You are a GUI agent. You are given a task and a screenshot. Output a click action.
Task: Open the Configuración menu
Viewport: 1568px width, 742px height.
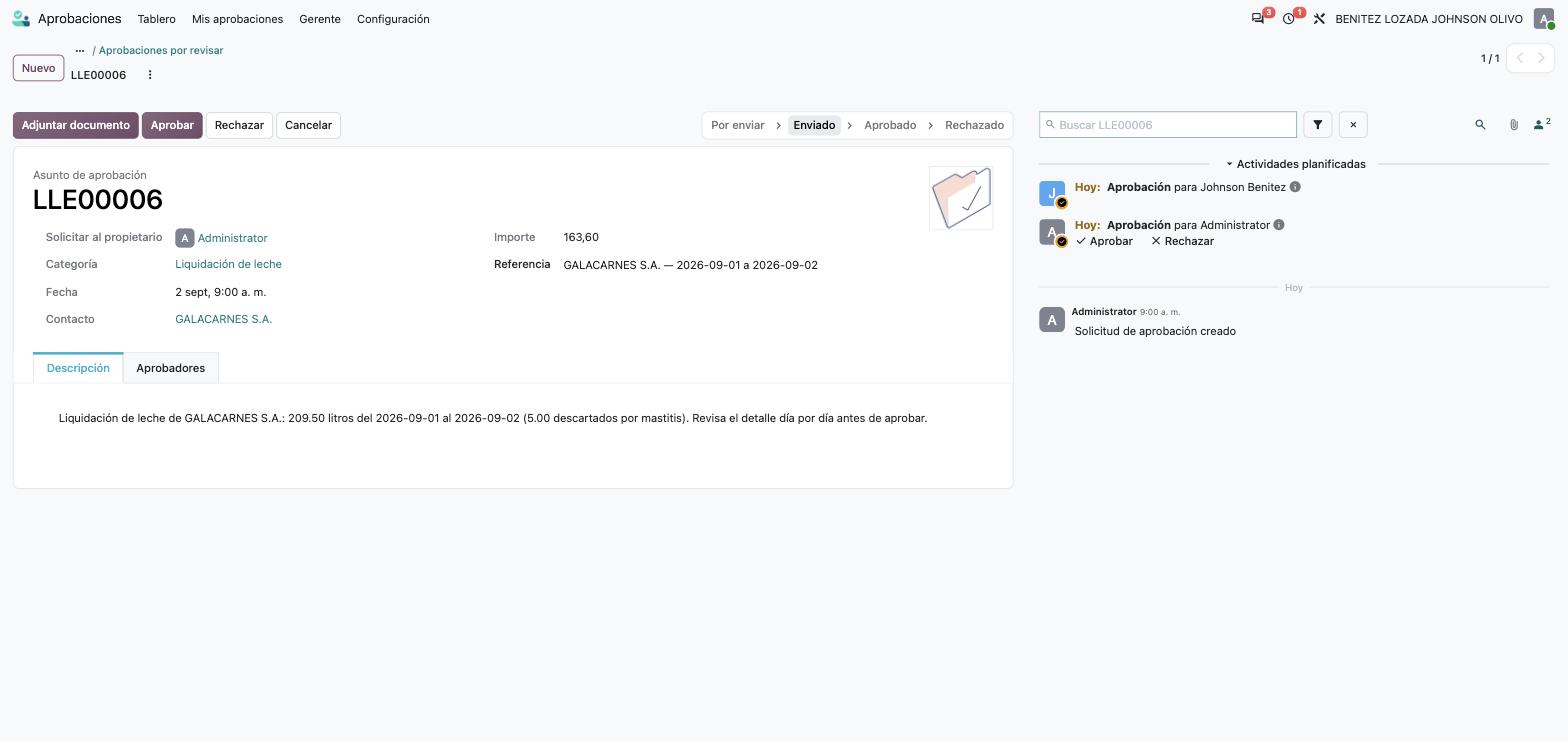393,19
